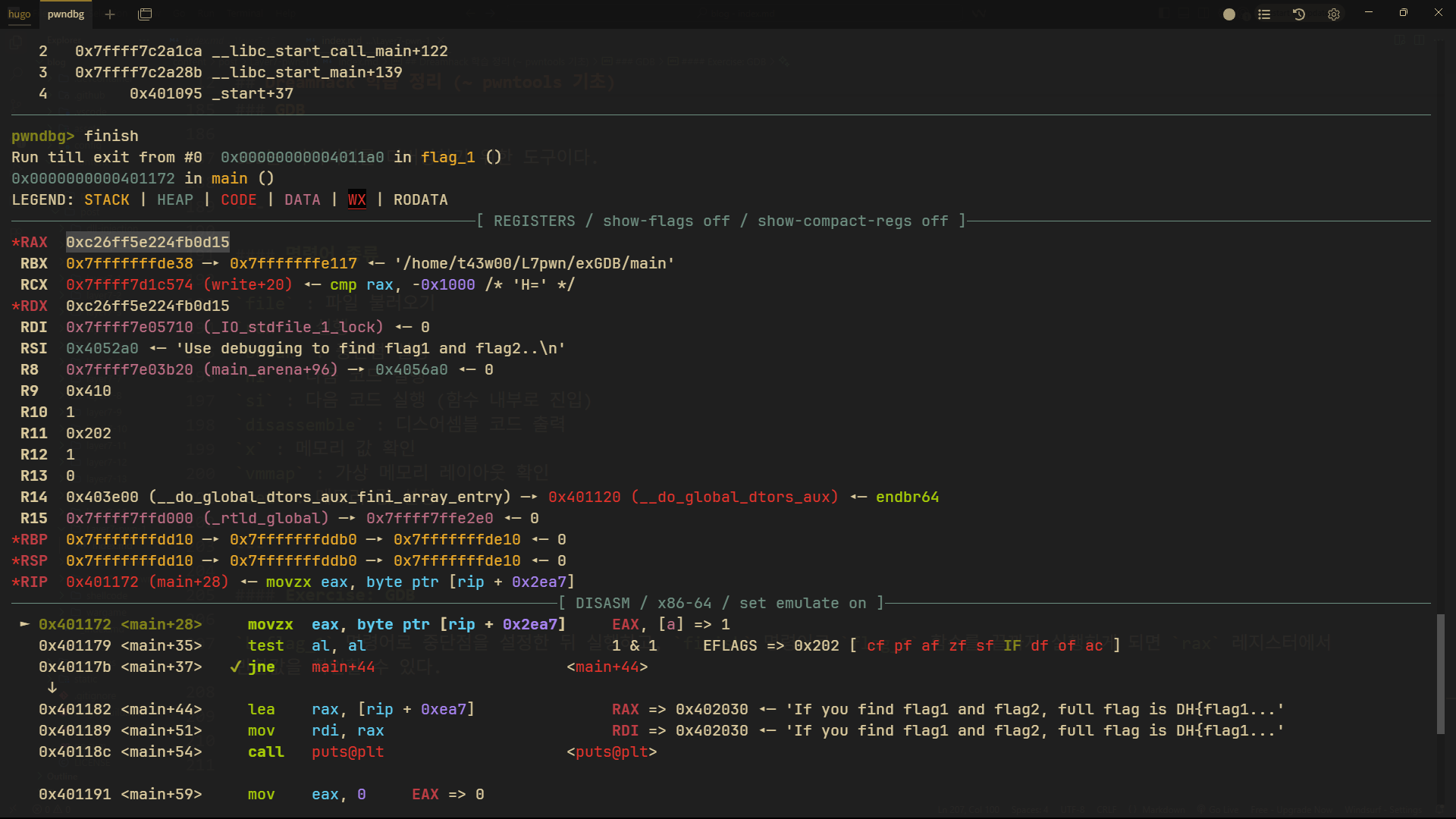Open the bulleted list icon in toolbar
Viewport: 1456px width, 819px height.
coord(1264,14)
